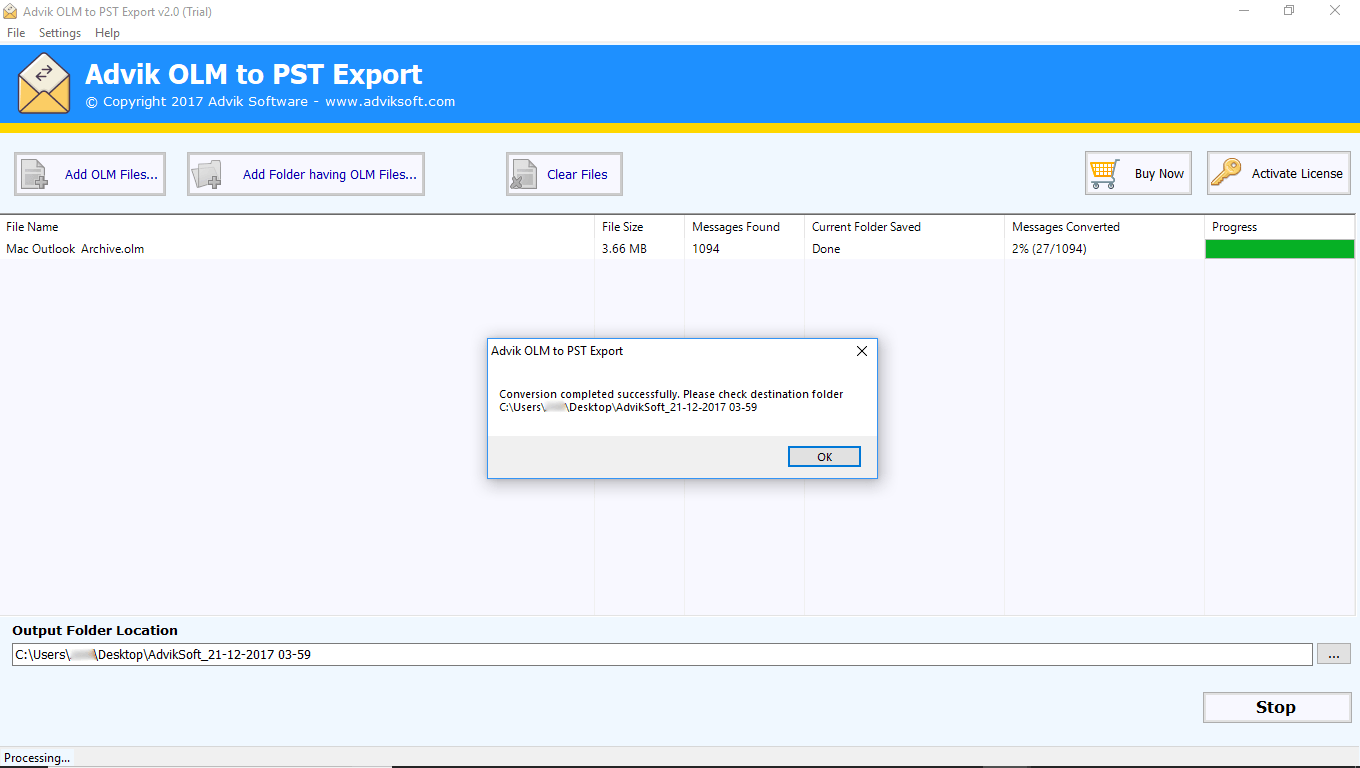Click the green progress bar
The height and width of the screenshot is (768, 1360).
coord(1280,249)
